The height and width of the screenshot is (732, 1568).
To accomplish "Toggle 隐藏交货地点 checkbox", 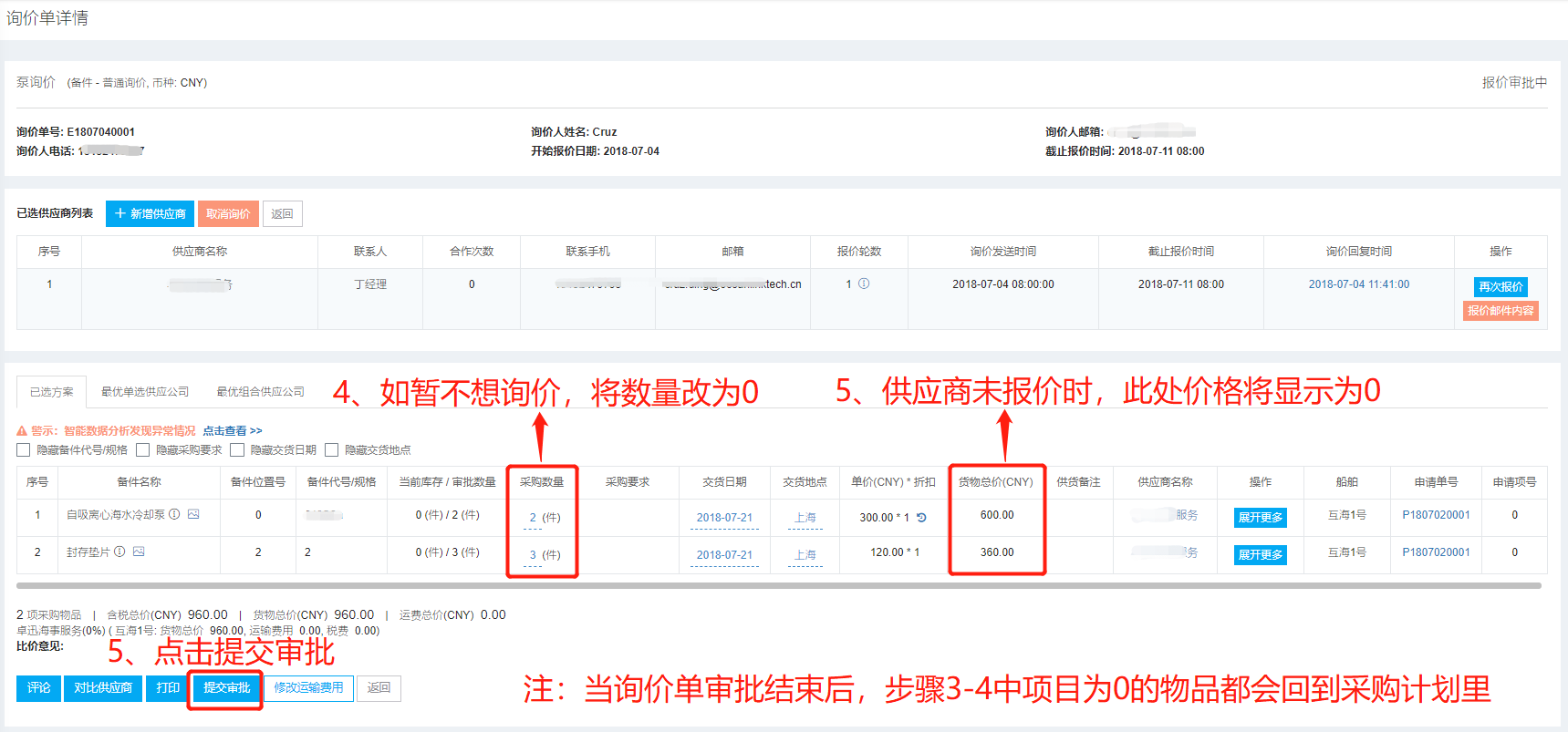I will pyautogui.click(x=332, y=449).
